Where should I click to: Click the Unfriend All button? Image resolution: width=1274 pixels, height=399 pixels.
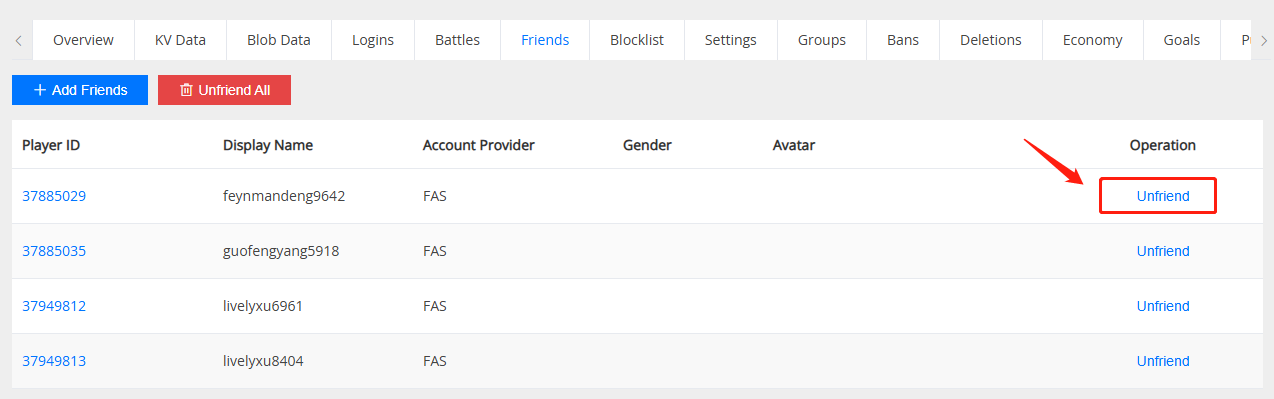click(224, 90)
